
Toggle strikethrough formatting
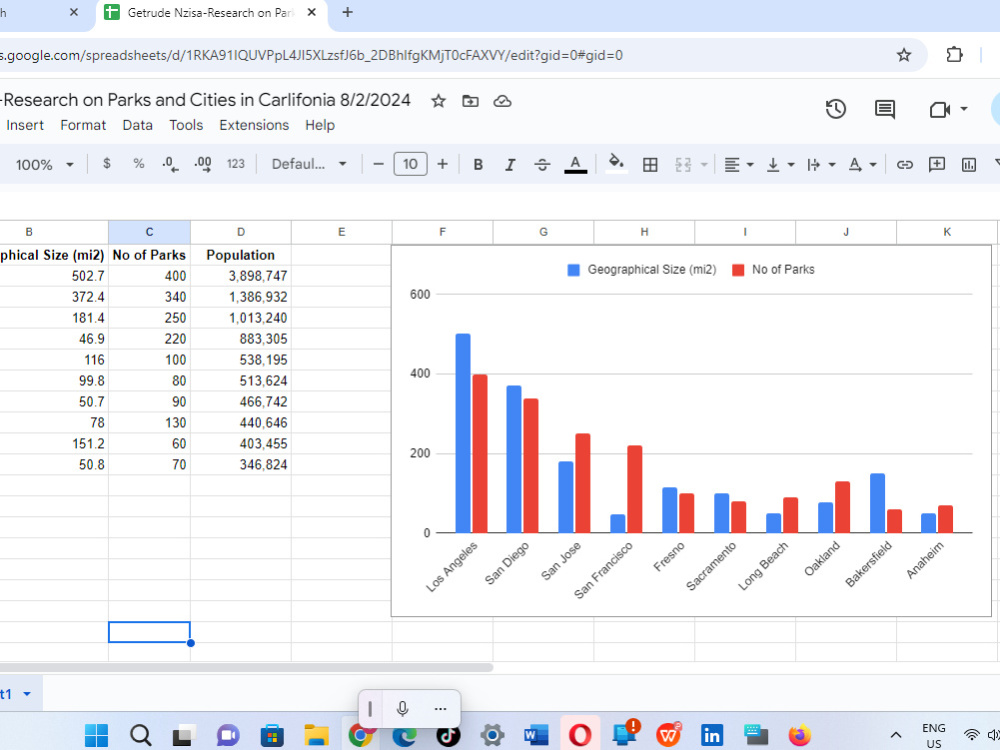click(x=542, y=165)
